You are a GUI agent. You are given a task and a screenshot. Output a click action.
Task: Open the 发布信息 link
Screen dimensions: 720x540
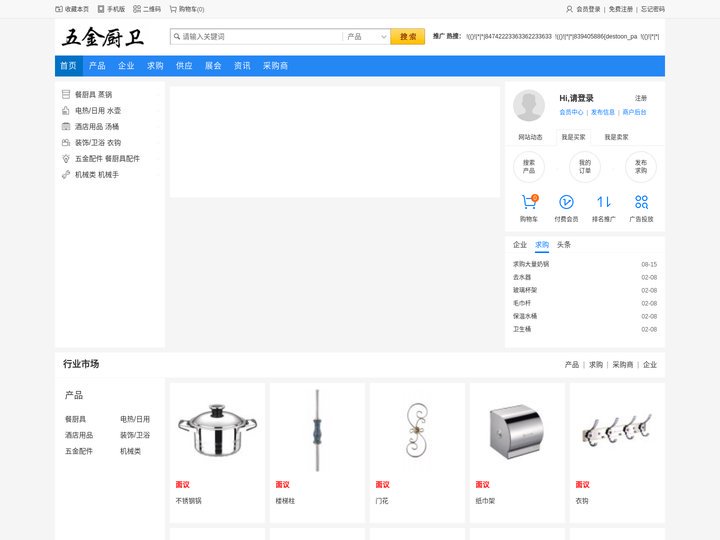603,112
